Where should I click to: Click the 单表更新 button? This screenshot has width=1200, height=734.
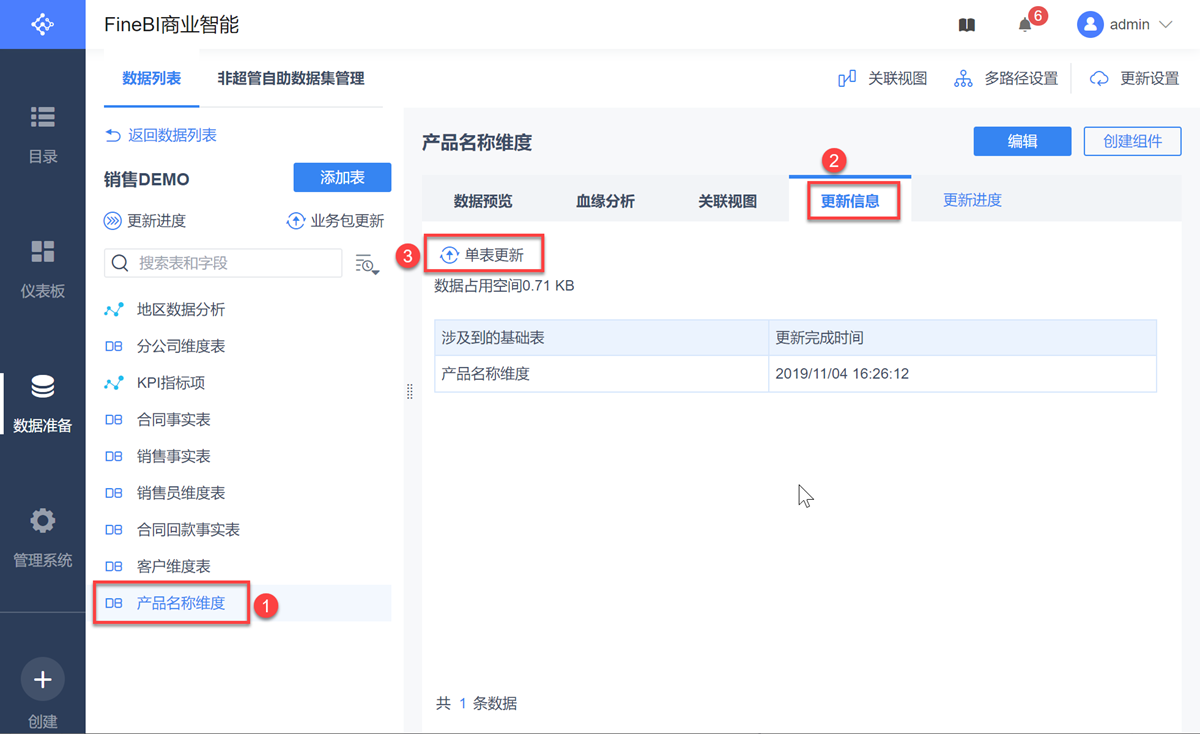point(484,255)
